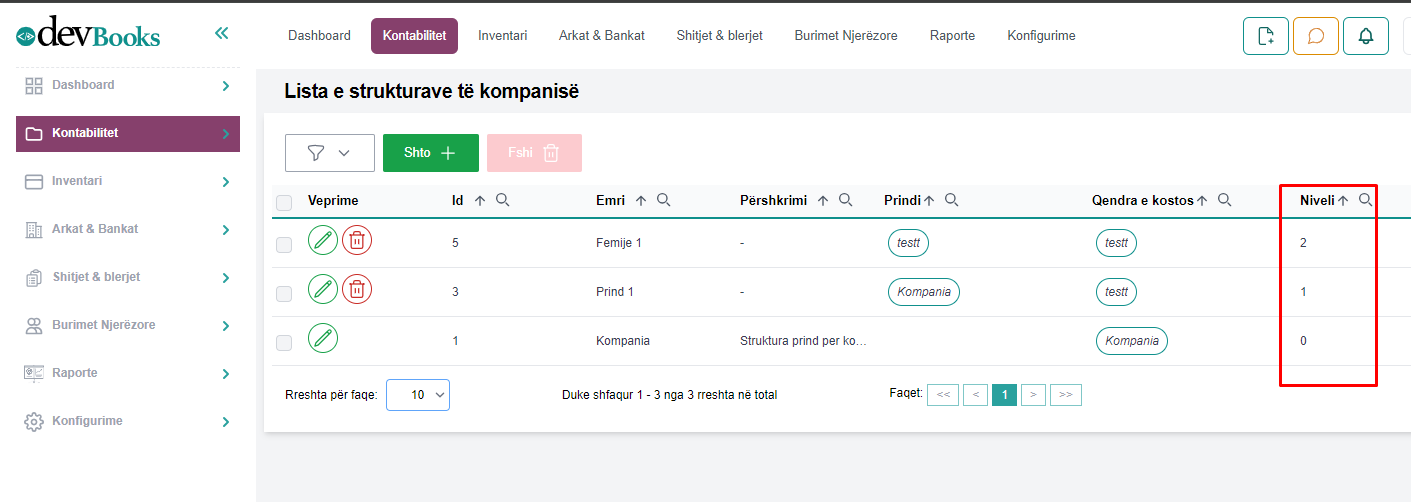This screenshot has height=502, width=1411.
Task: Select the Femije 1 row checkbox
Action: [x=284, y=244]
